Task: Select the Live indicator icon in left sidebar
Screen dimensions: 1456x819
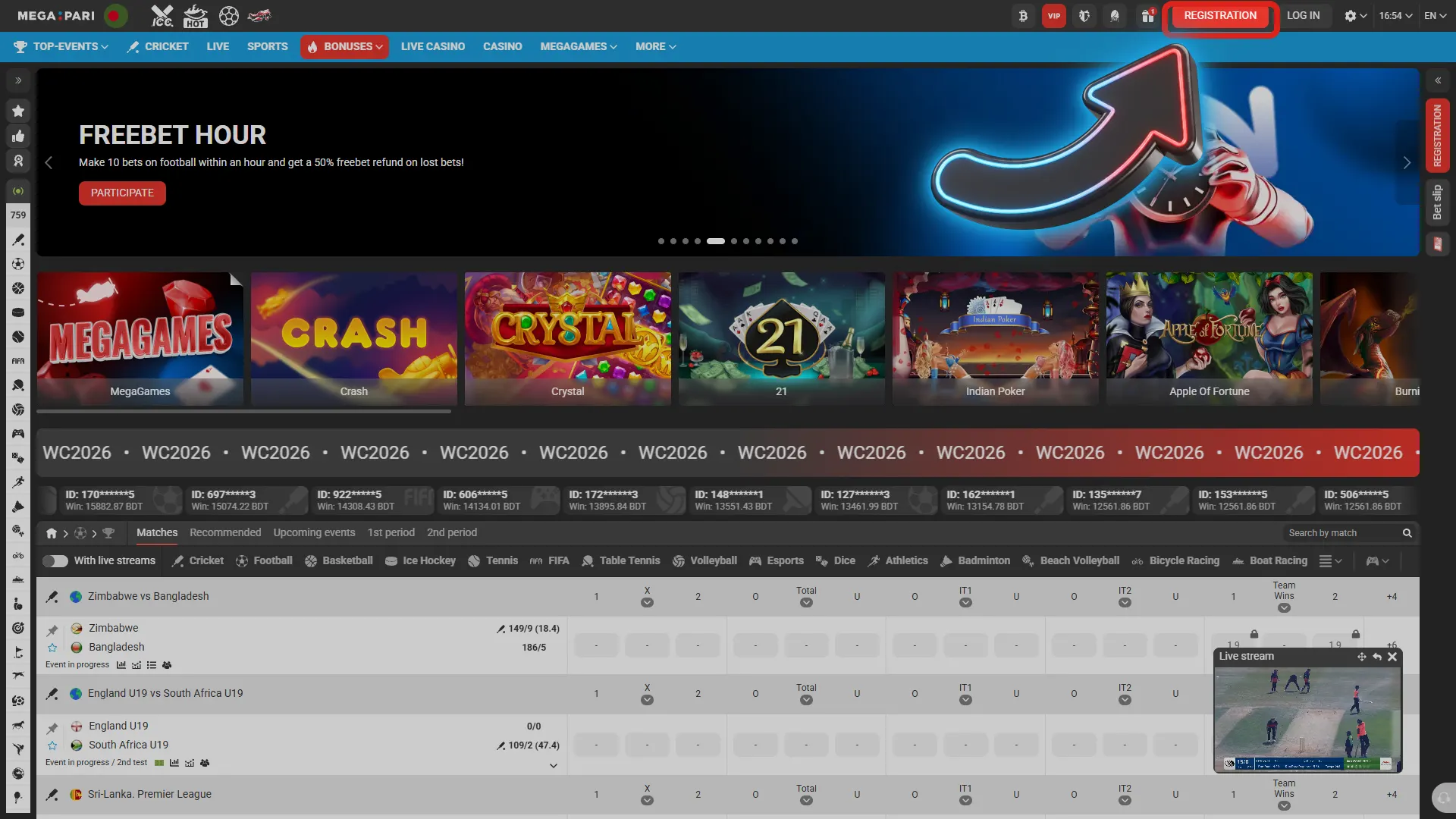Action: coord(18,191)
